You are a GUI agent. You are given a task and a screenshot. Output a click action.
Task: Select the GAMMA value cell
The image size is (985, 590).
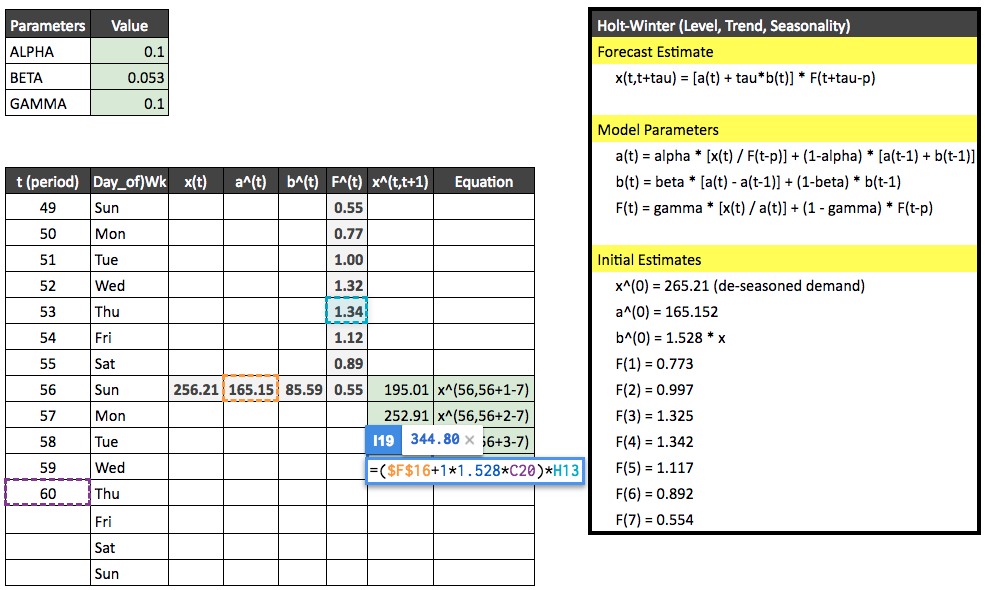coord(129,103)
